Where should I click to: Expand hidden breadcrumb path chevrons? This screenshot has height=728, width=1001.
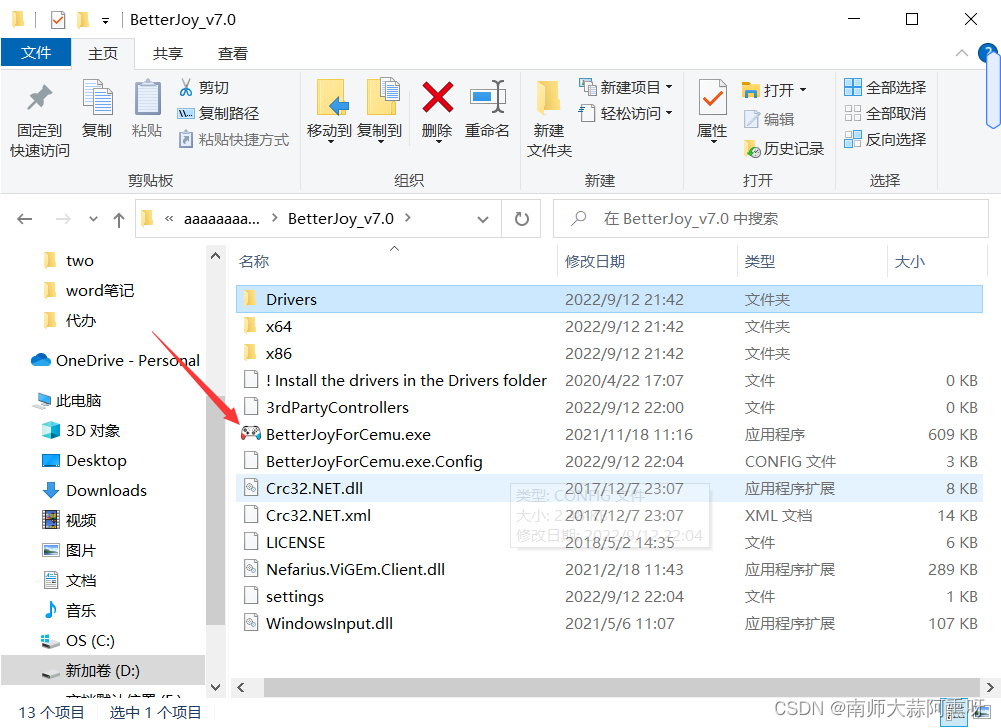169,218
